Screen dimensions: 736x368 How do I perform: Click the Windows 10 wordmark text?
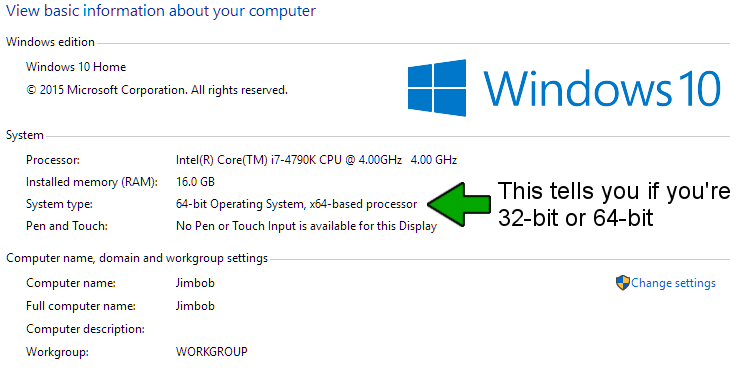pos(601,88)
